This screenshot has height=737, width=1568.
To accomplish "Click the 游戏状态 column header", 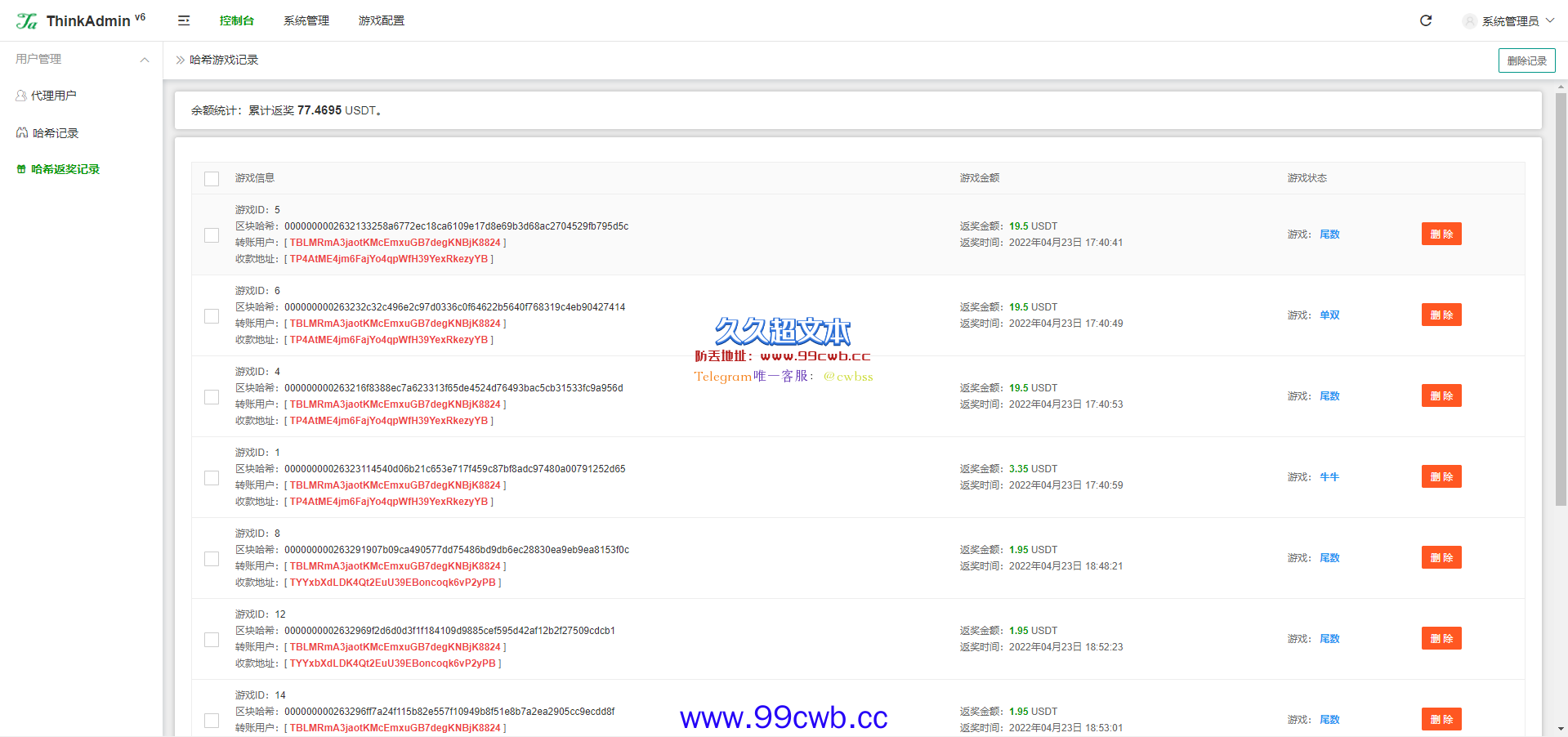I will pos(1307,177).
